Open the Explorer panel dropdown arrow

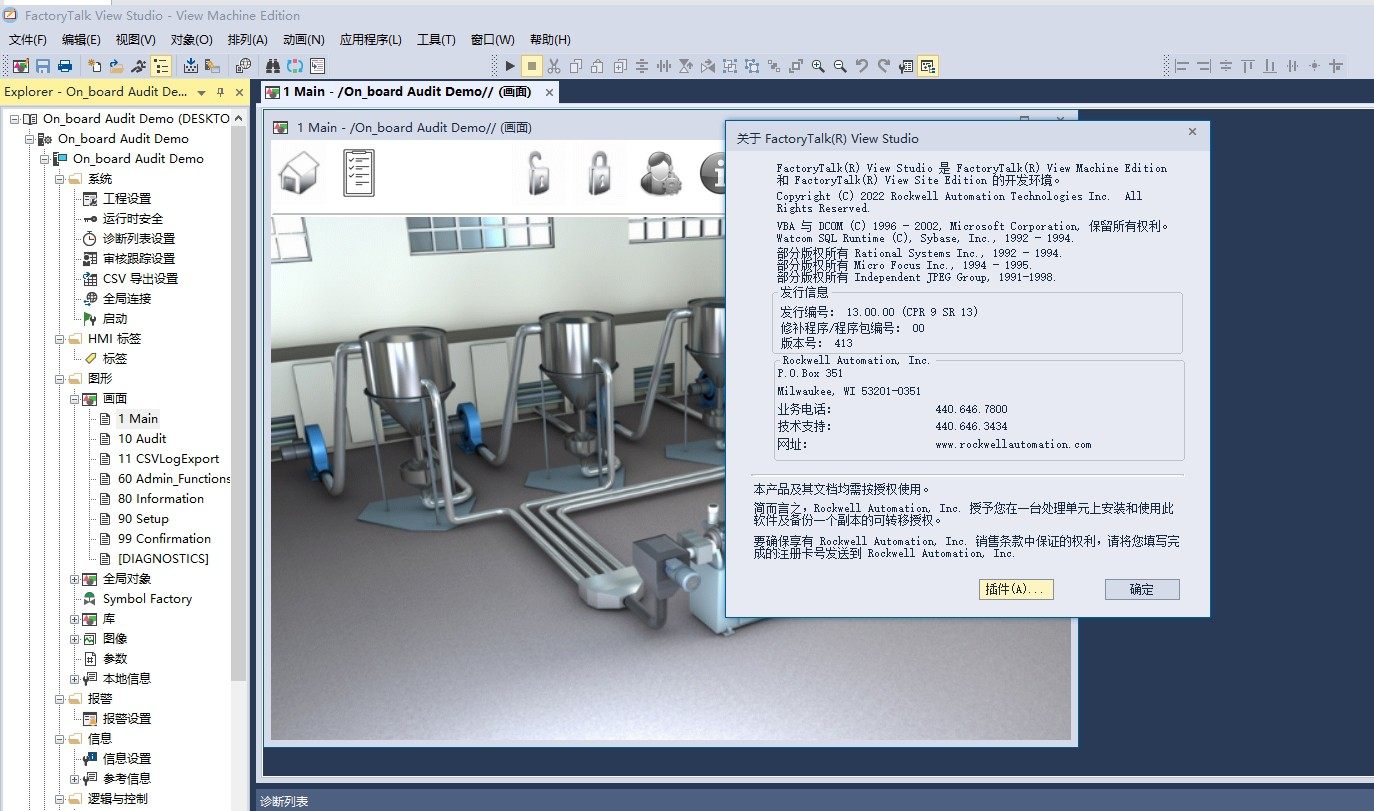click(x=202, y=92)
